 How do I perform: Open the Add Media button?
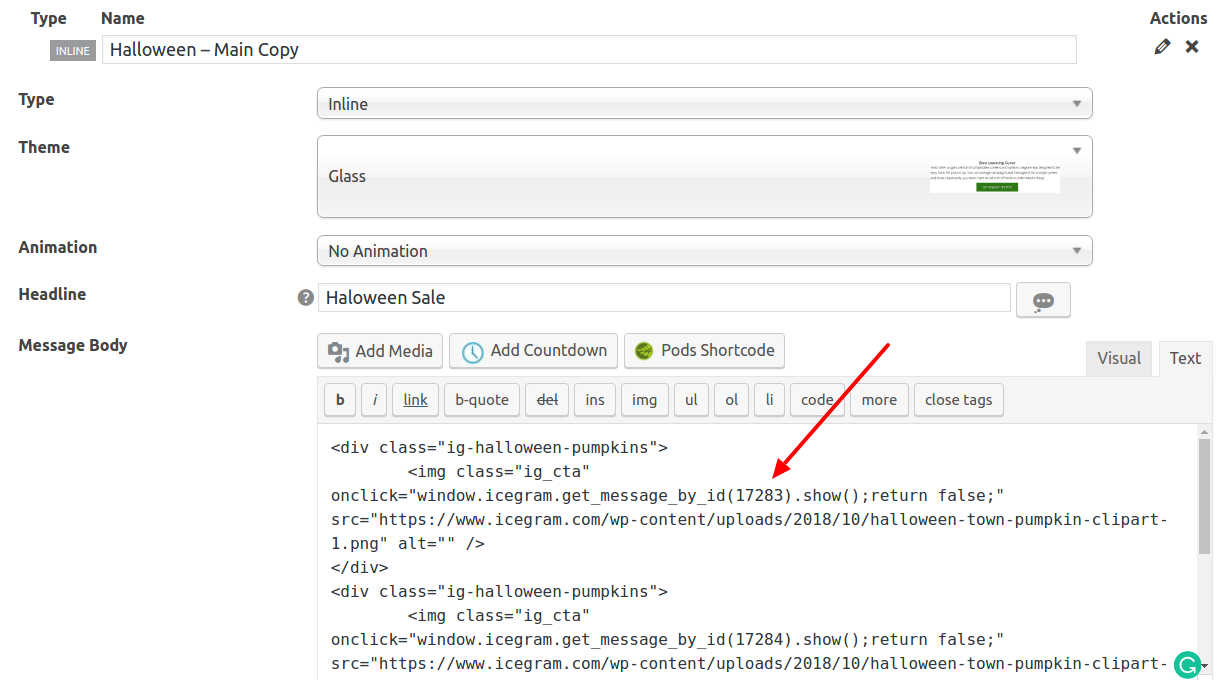(380, 351)
